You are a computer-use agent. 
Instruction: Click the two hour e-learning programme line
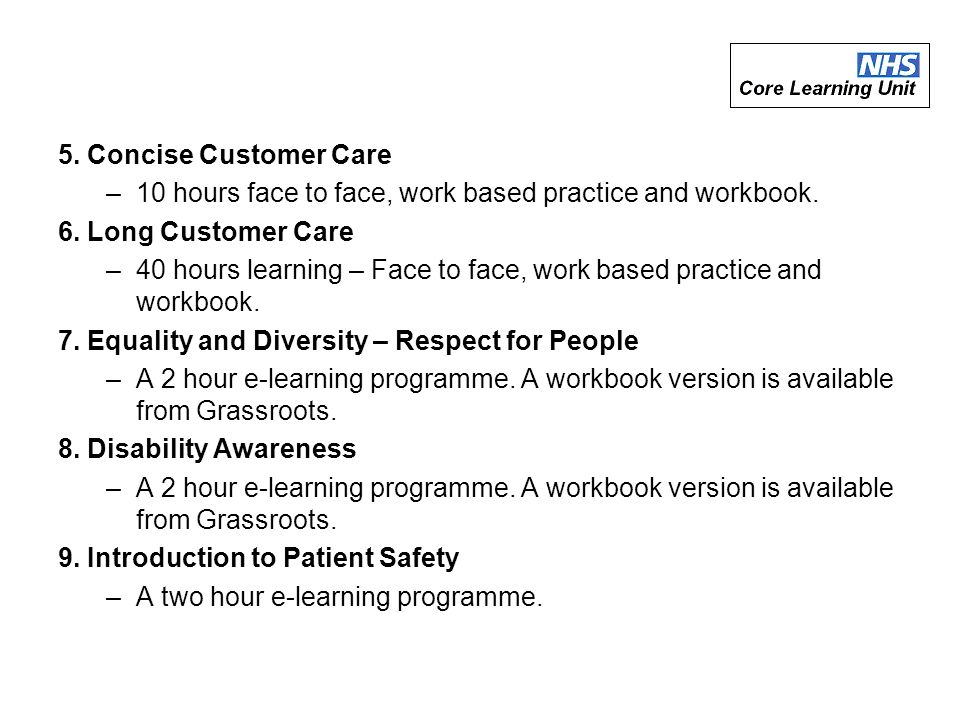[x=339, y=597]
